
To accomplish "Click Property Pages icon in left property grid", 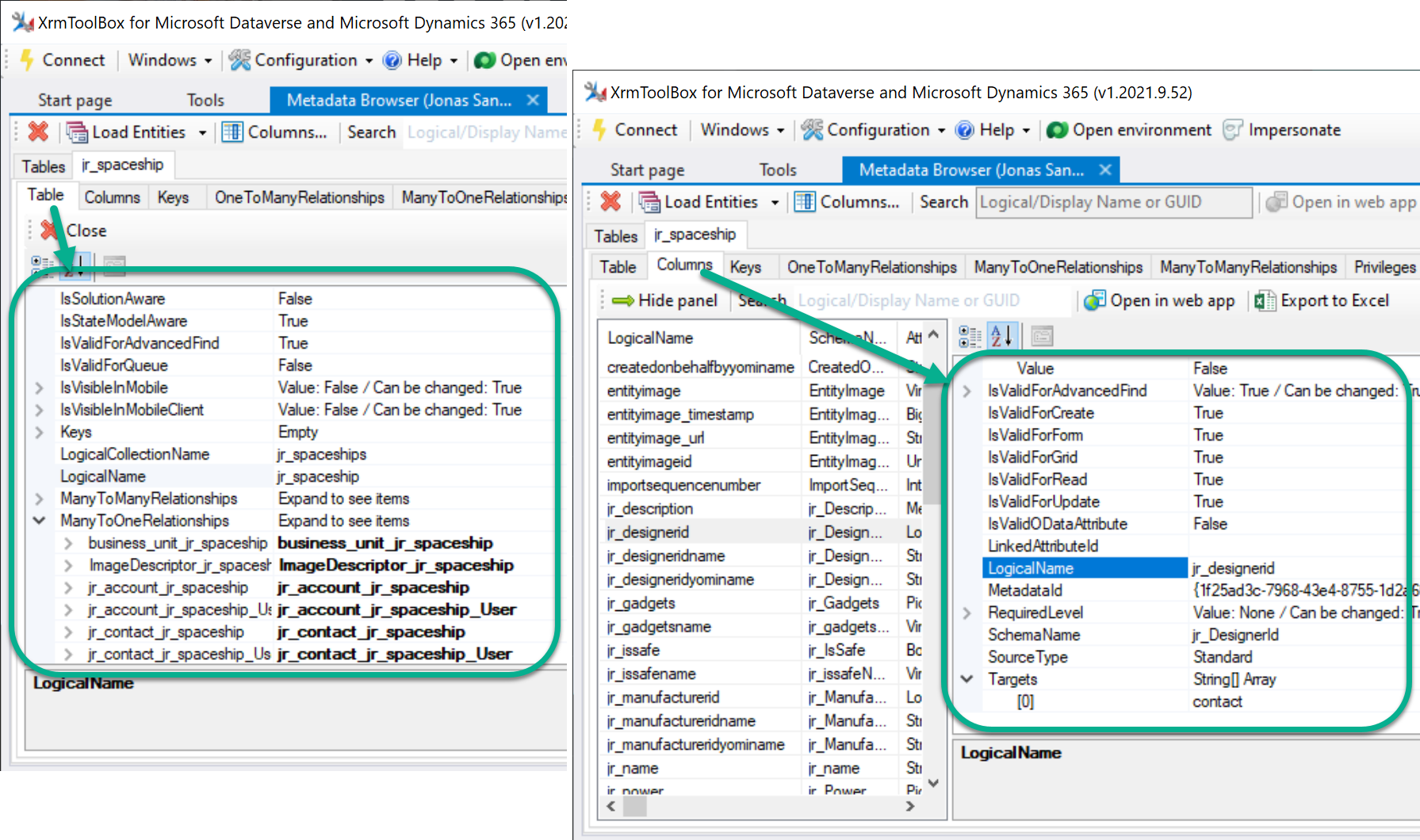I will point(114,265).
